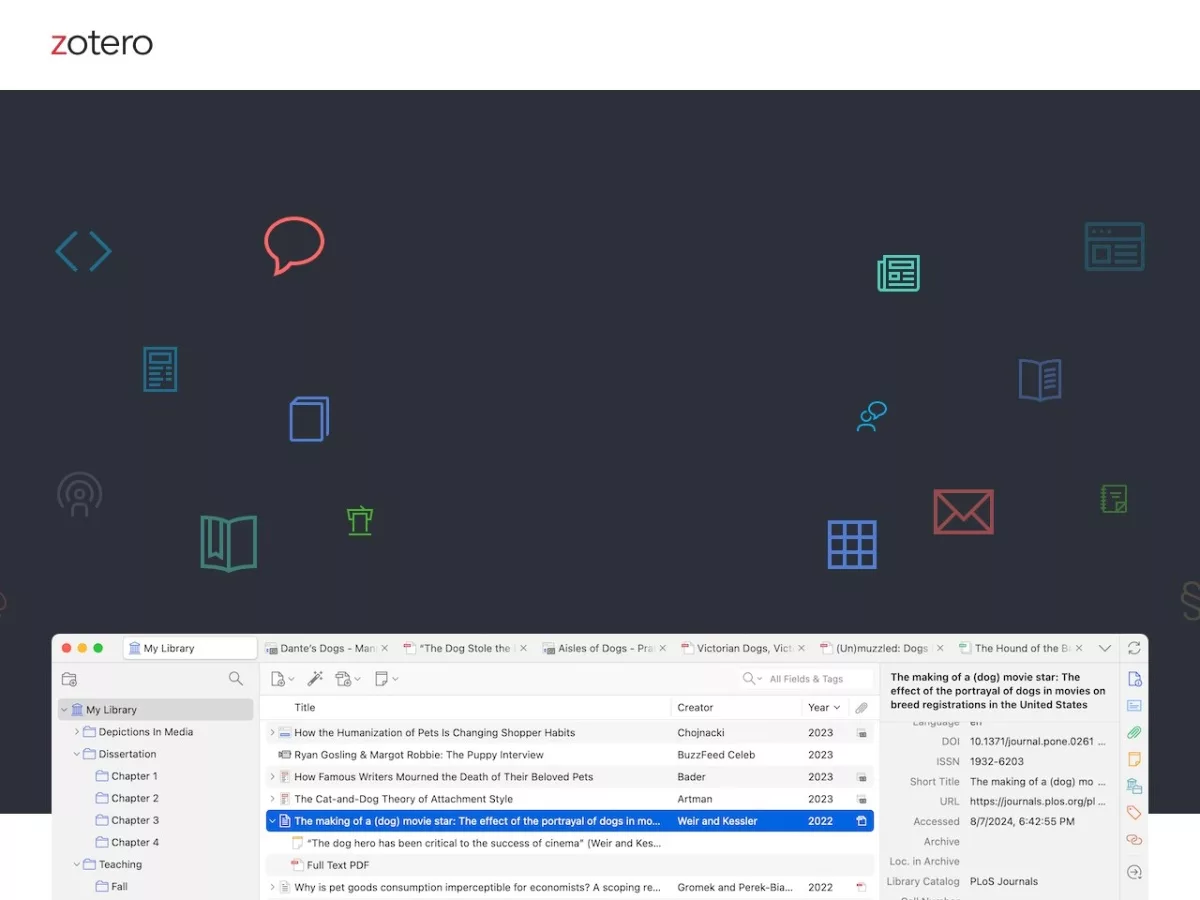1200x900 pixels.
Task: Click the Bader row snapshot attachment icon
Action: click(861, 777)
